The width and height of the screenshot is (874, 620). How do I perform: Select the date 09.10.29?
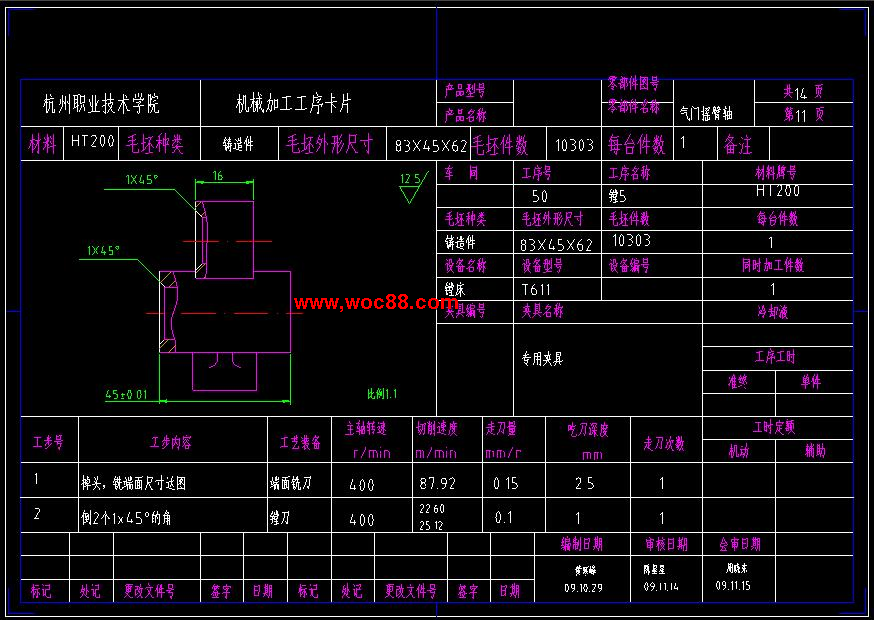tap(583, 588)
